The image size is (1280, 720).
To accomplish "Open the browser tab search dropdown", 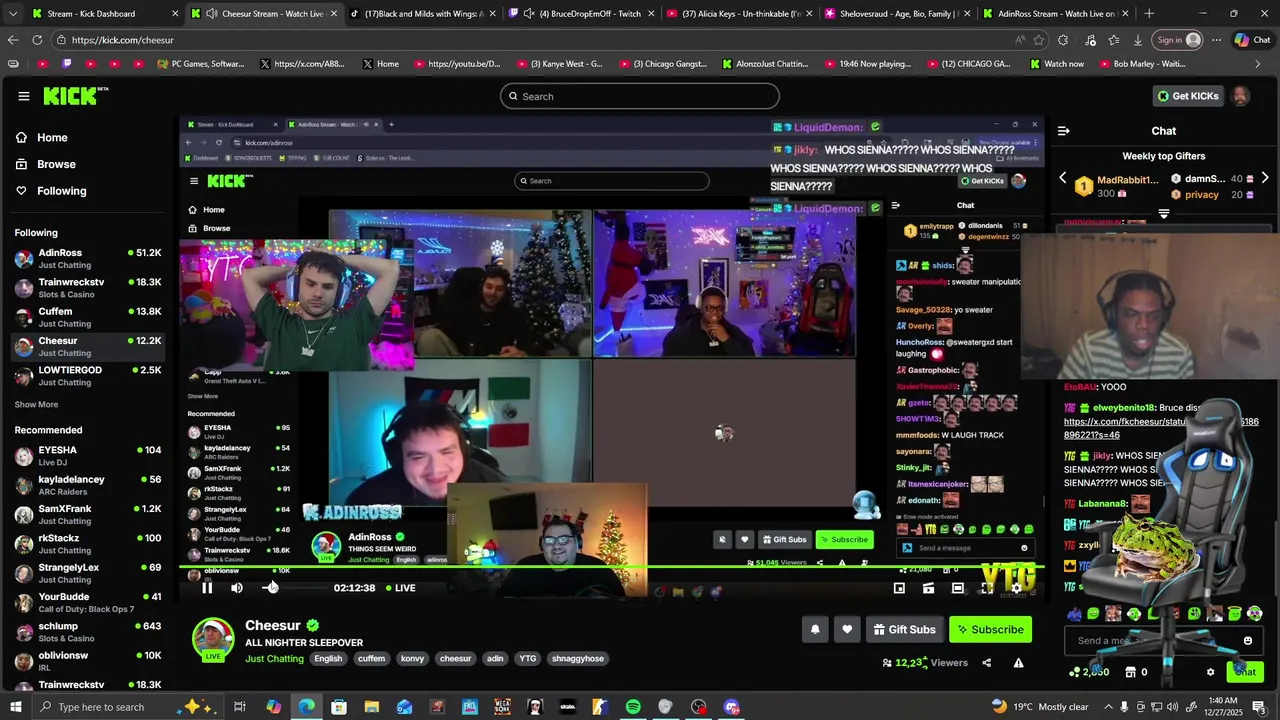I will [x=12, y=14].
